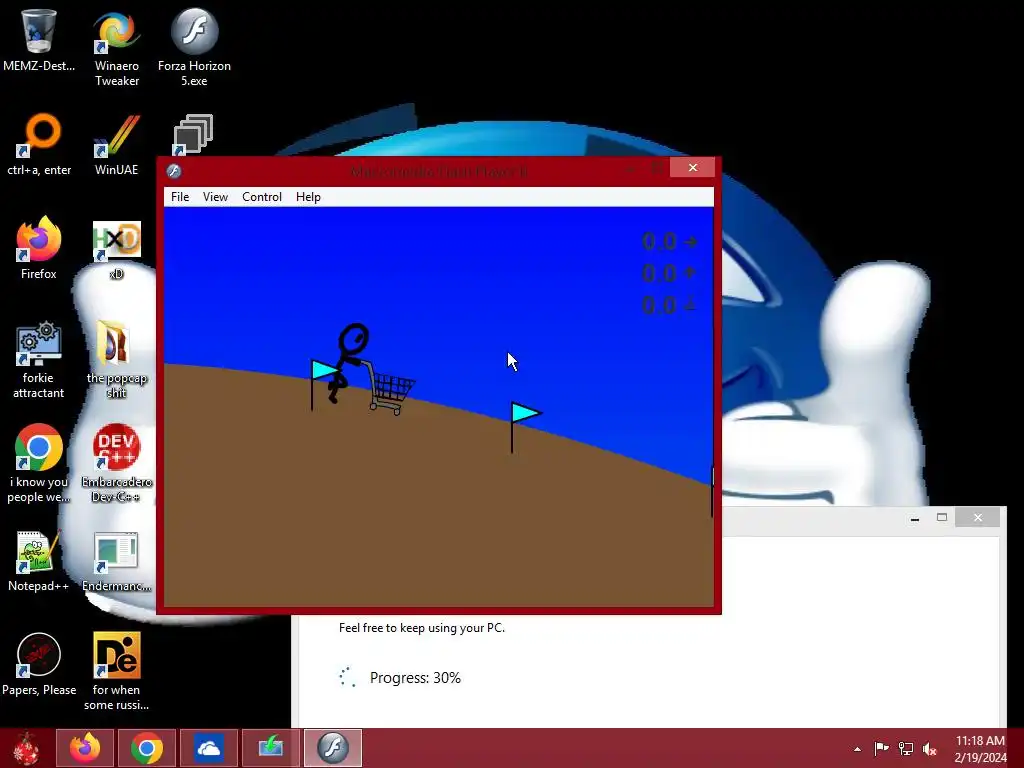Open the Help menu in Flash Player

pos(308,197)
